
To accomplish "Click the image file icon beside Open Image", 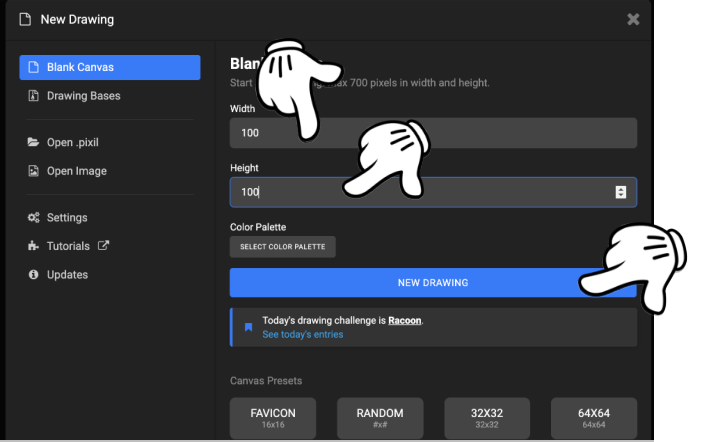I will 34,171.
